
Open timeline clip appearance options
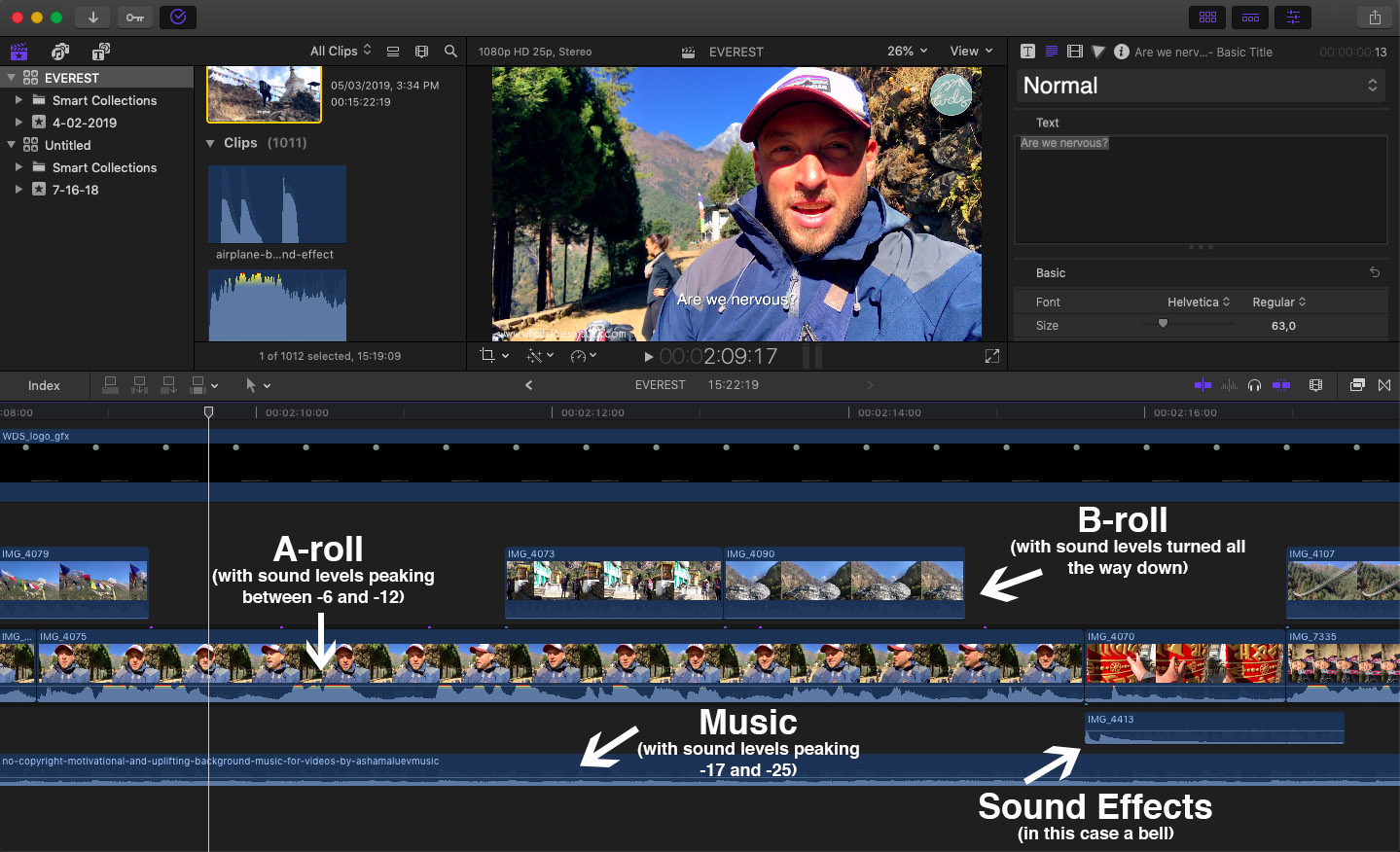1316,385
